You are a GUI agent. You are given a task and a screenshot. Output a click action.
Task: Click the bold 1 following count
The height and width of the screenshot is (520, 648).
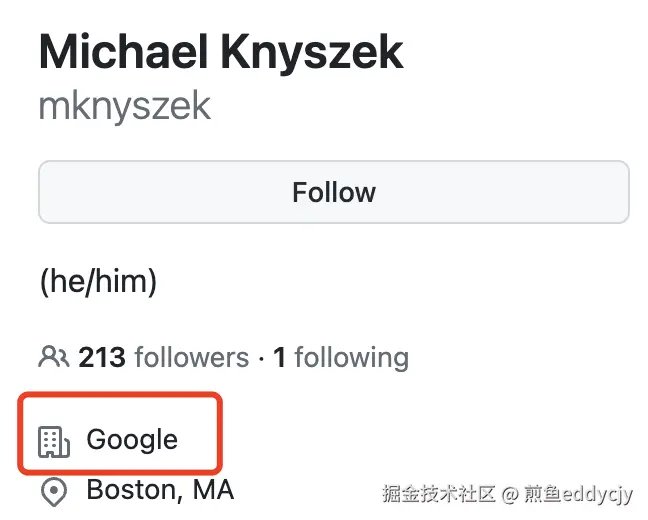tap(280, 357)
